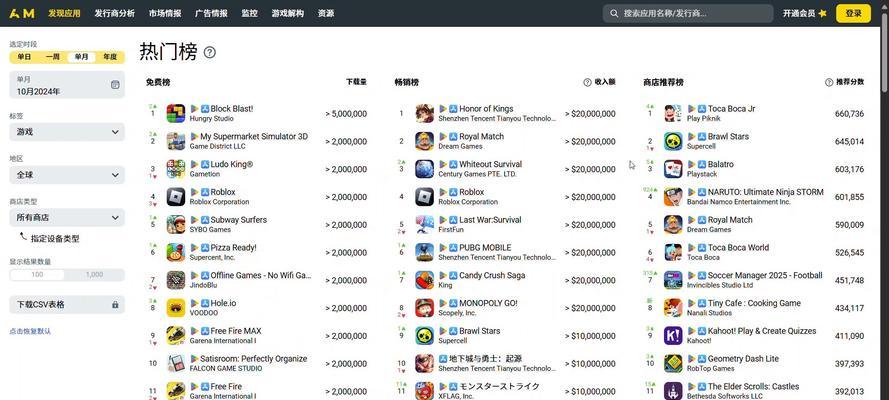
Task: Open the 10月2024年 month picker
Action: click(67, 85)
